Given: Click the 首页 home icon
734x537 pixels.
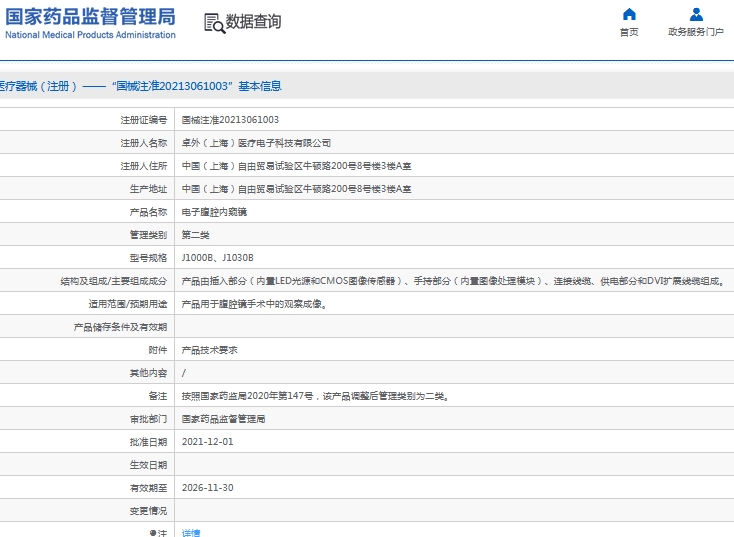Looking at the screenshot, I should click(629, 14).
